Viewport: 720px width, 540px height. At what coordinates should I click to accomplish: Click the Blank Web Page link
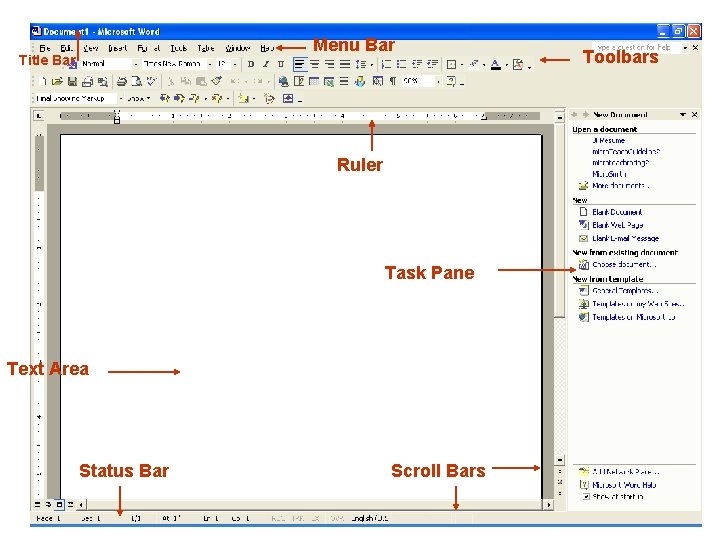(x=617, y=225)
